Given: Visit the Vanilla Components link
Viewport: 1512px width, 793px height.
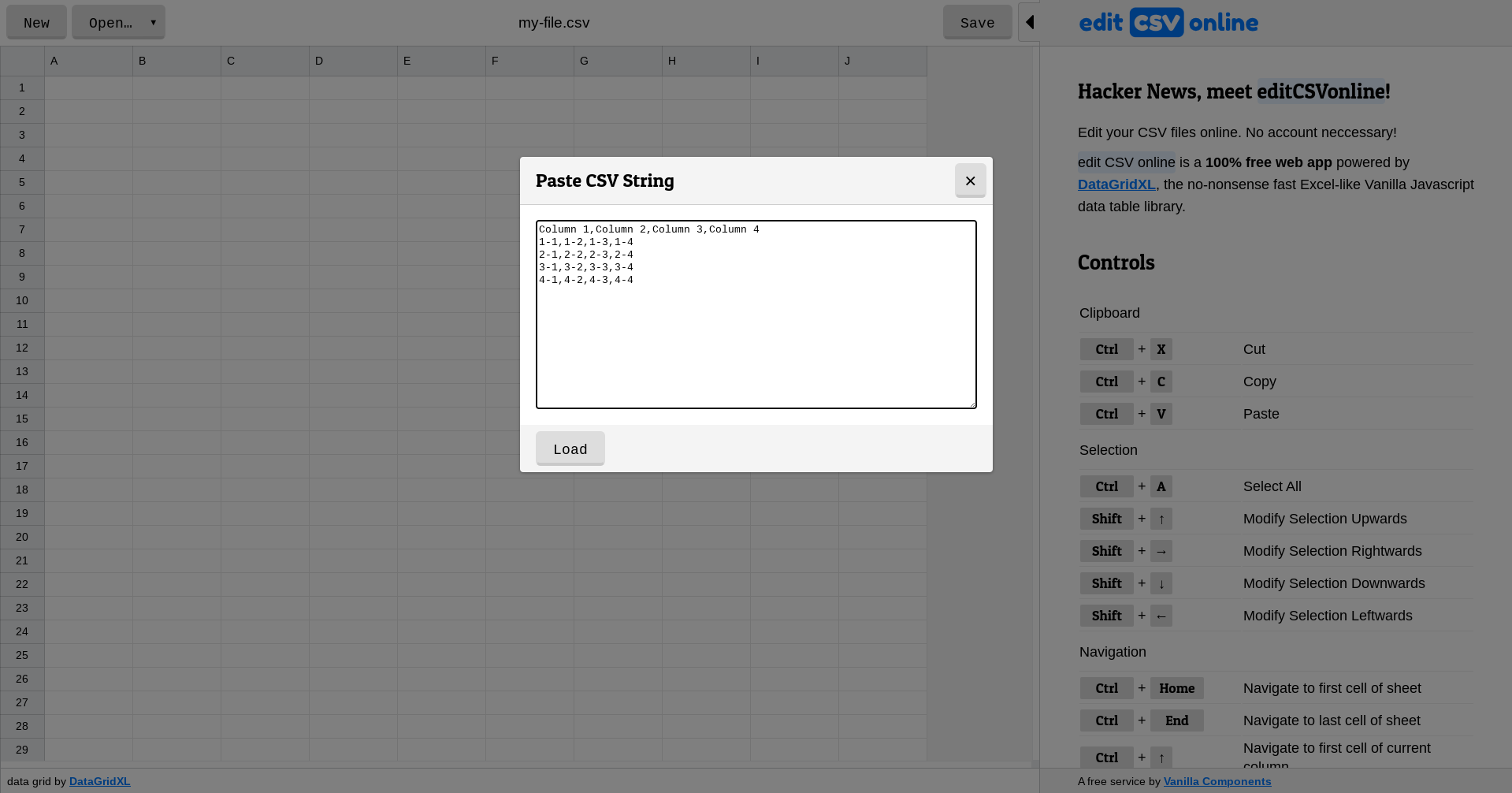Looking at the screenshot, I should (1217, 781).
